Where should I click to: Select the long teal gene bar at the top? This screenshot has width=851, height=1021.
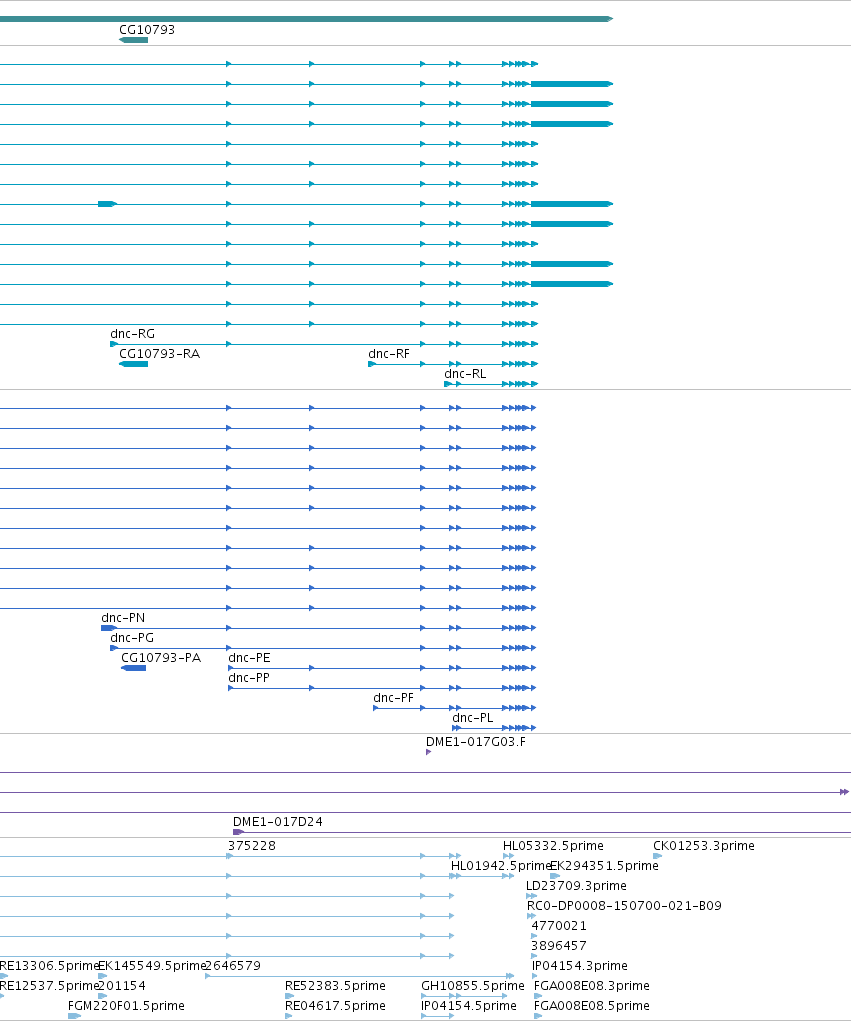tap(306, 19)
